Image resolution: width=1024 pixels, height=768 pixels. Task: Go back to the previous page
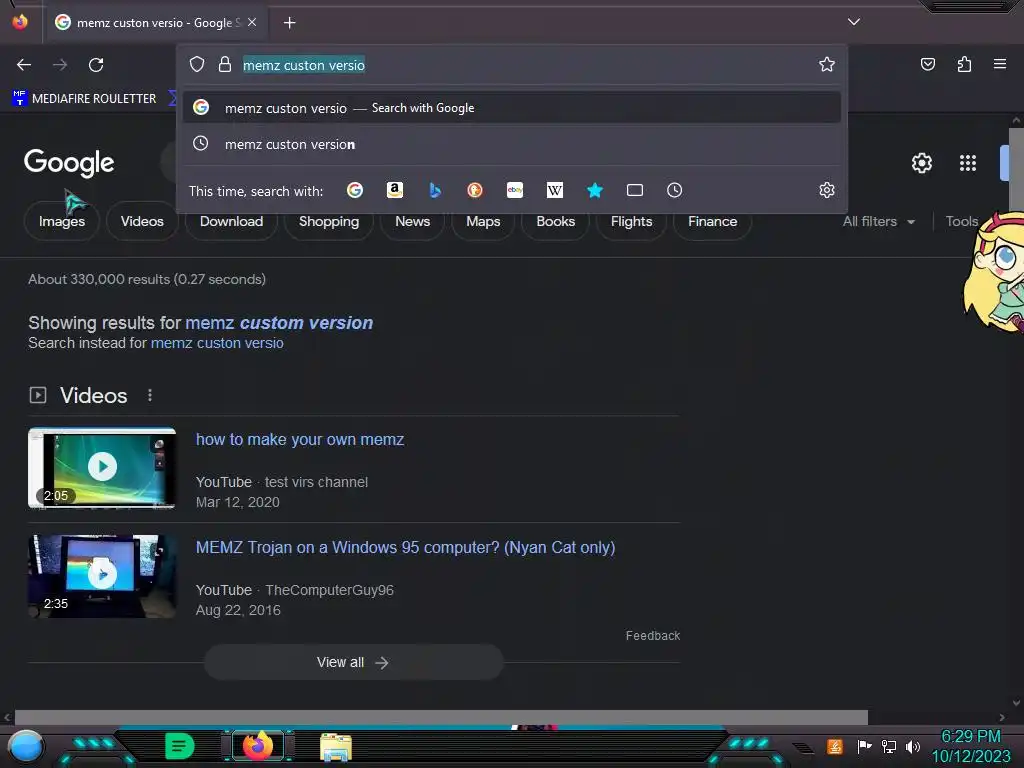click(24, 65)
